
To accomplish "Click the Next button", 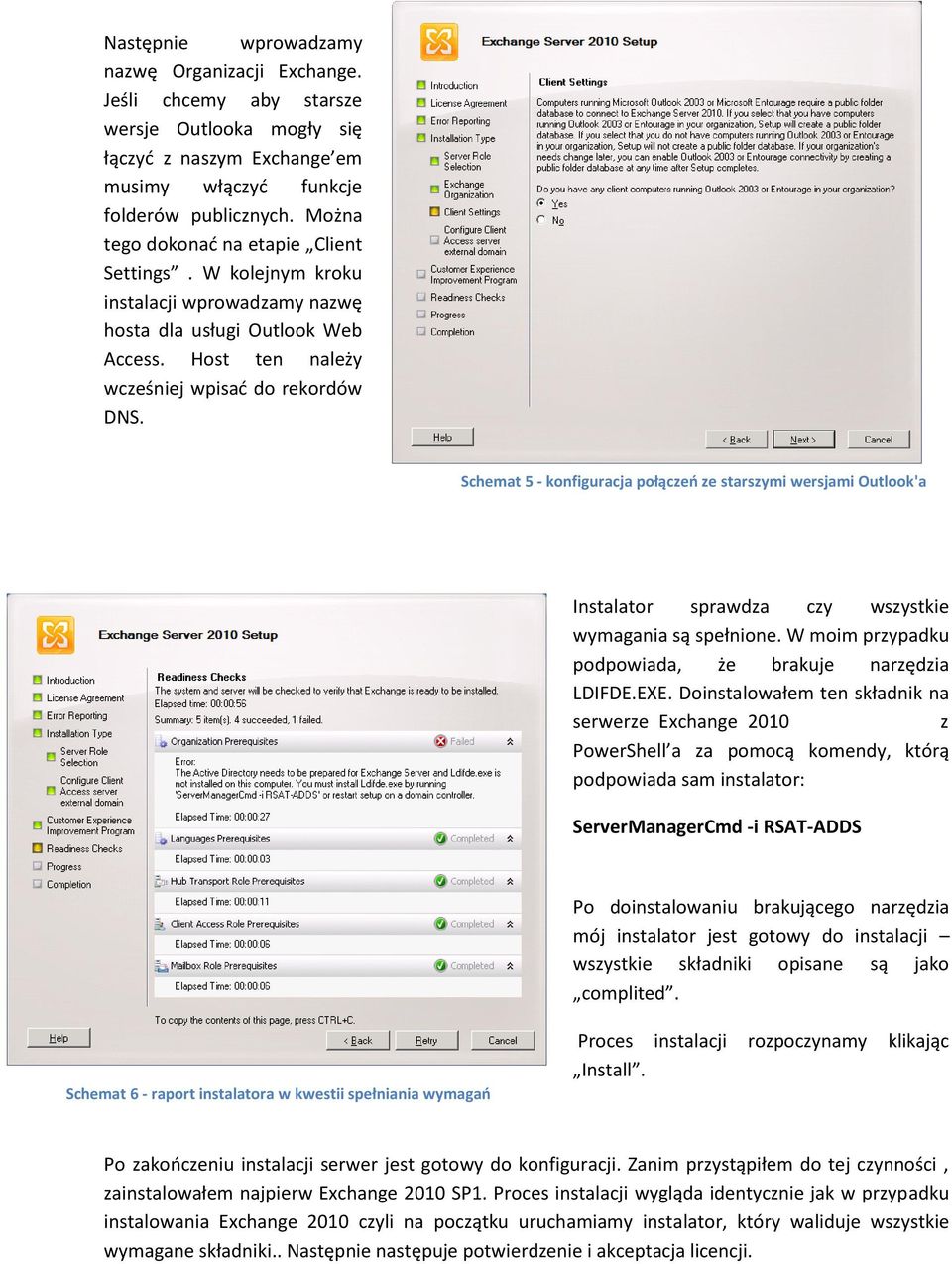I will coord(802,440).
